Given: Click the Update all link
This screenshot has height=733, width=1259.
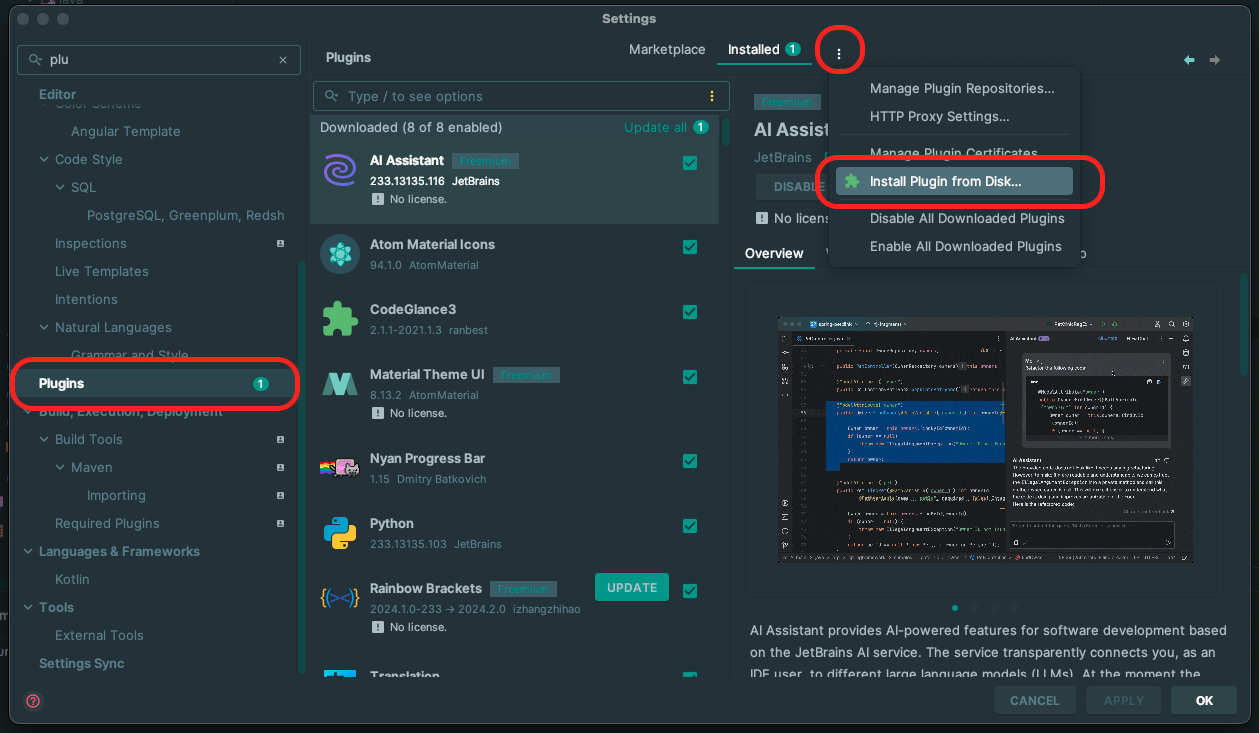Looking at the screenshot, I should click(x=655, y=127).
